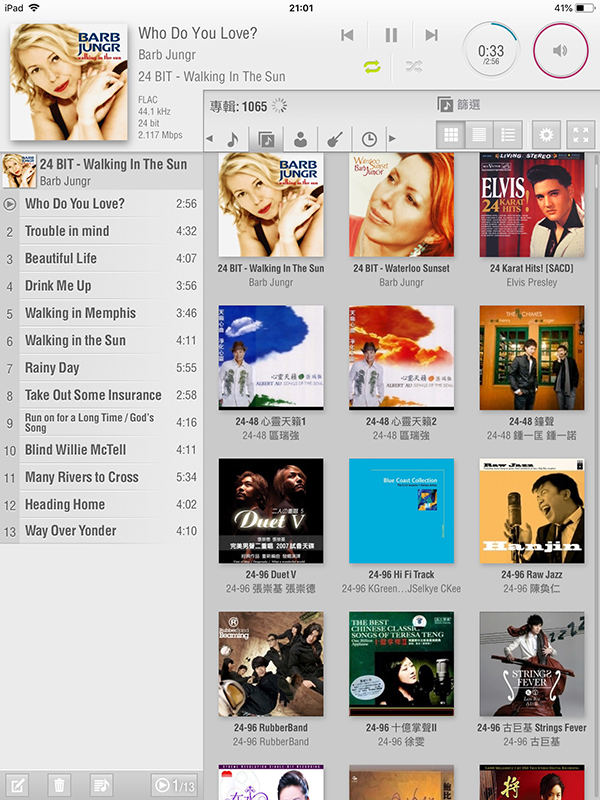Delete the playlist with the trash icon
The height and width of the screenshot is (800, 600).
(59, 785)
